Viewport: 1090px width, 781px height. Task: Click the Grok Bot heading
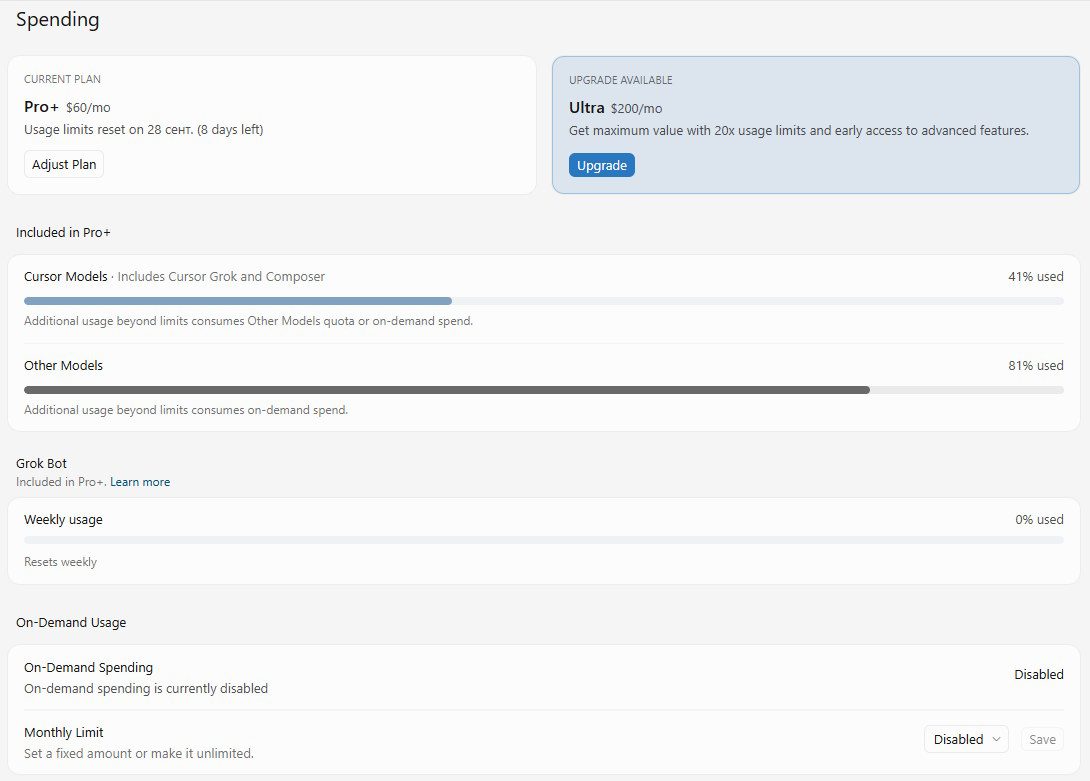click(x=42, y=463)
